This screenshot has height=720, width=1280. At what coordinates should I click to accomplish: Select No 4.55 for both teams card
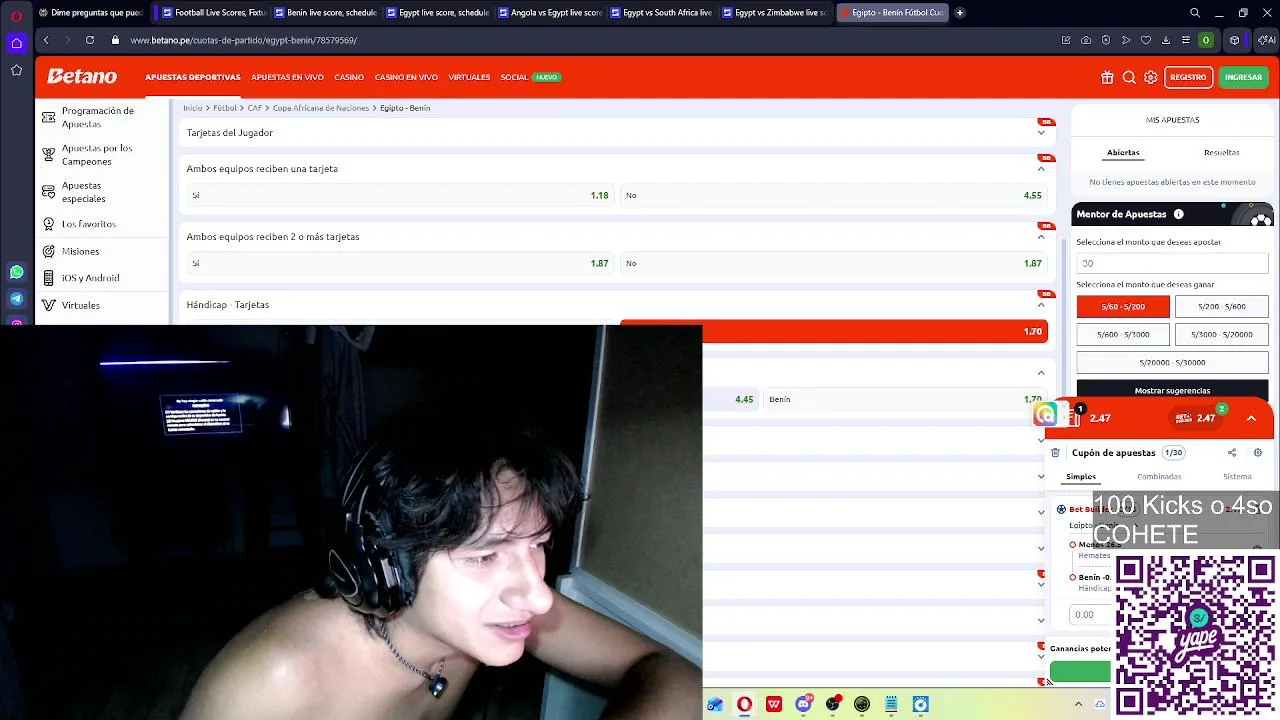pos(834,195)
